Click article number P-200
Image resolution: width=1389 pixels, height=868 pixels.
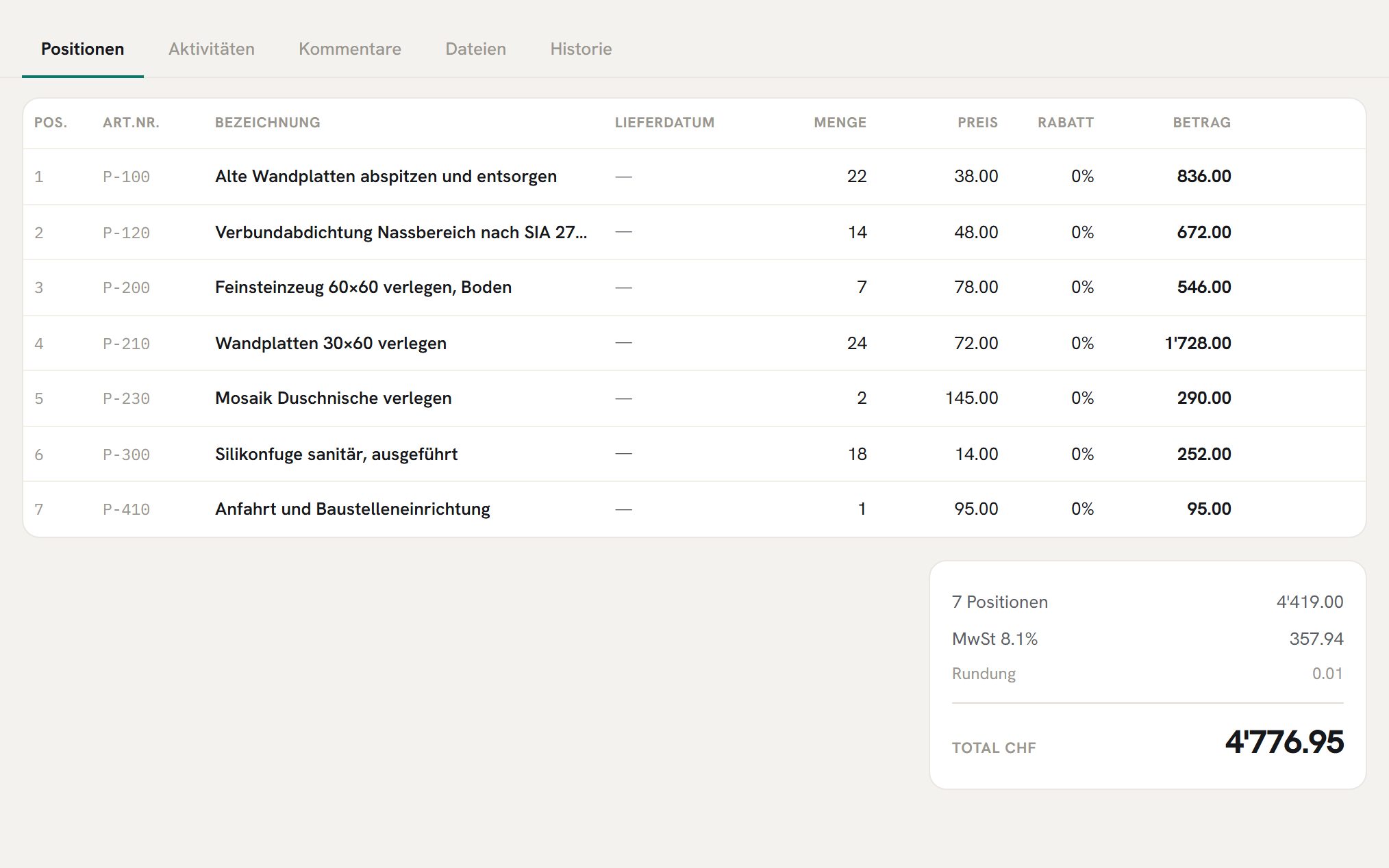pos(126,288)
